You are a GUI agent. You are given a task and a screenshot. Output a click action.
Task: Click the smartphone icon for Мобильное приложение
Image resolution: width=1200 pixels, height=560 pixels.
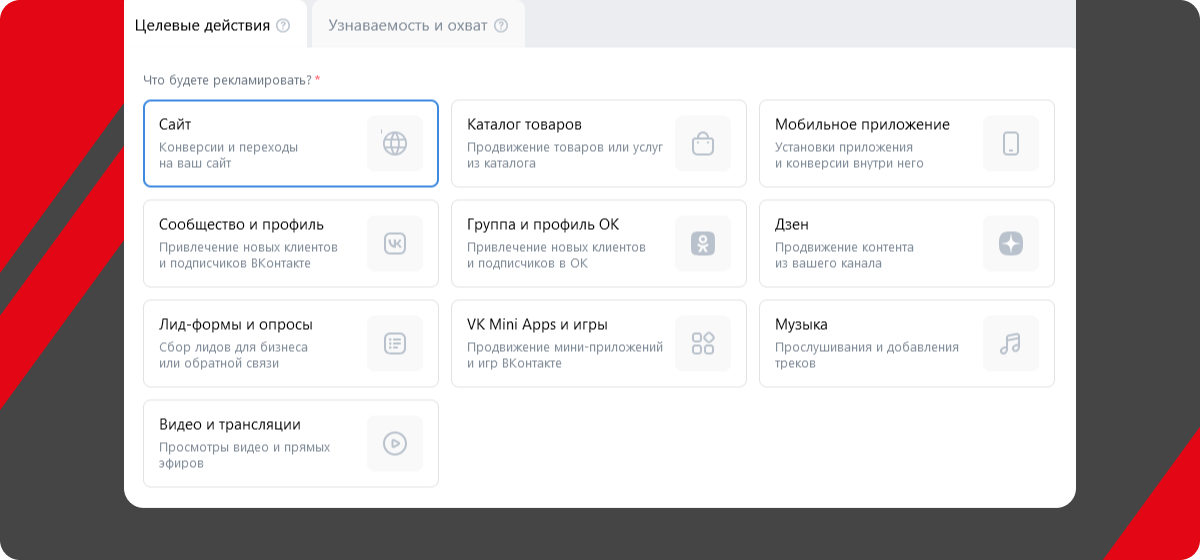(x=1011, y=143)
